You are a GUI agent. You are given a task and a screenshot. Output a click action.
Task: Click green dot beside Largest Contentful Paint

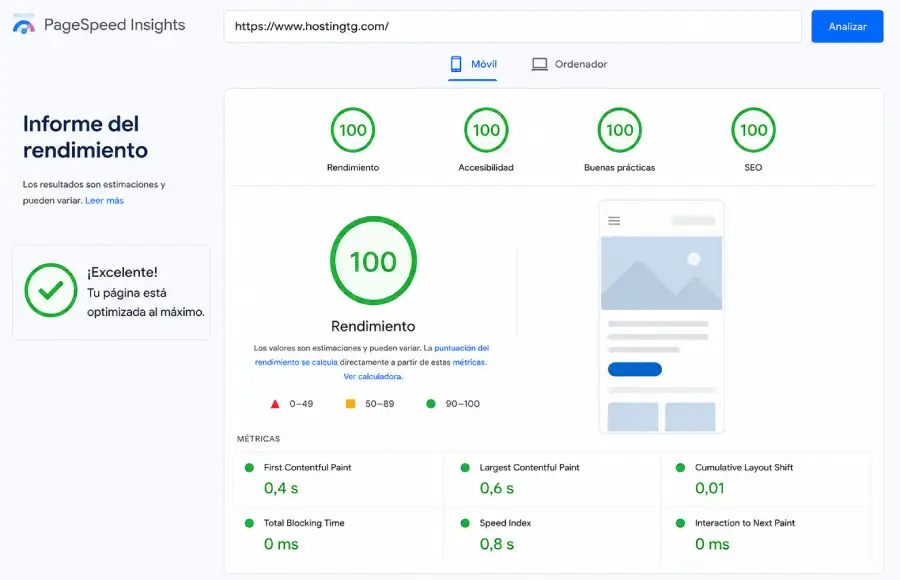click(465, 467)
